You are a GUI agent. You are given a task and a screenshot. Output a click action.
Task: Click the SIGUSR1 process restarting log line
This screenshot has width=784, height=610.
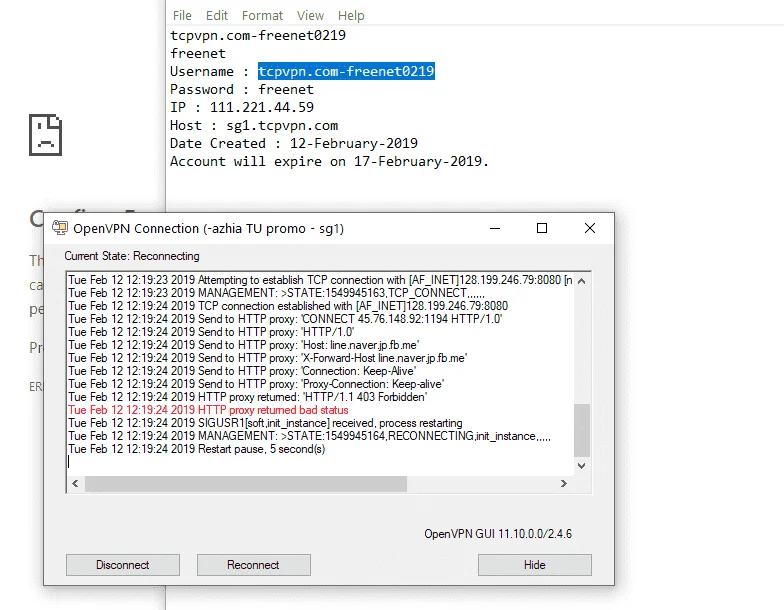[265, 423]
